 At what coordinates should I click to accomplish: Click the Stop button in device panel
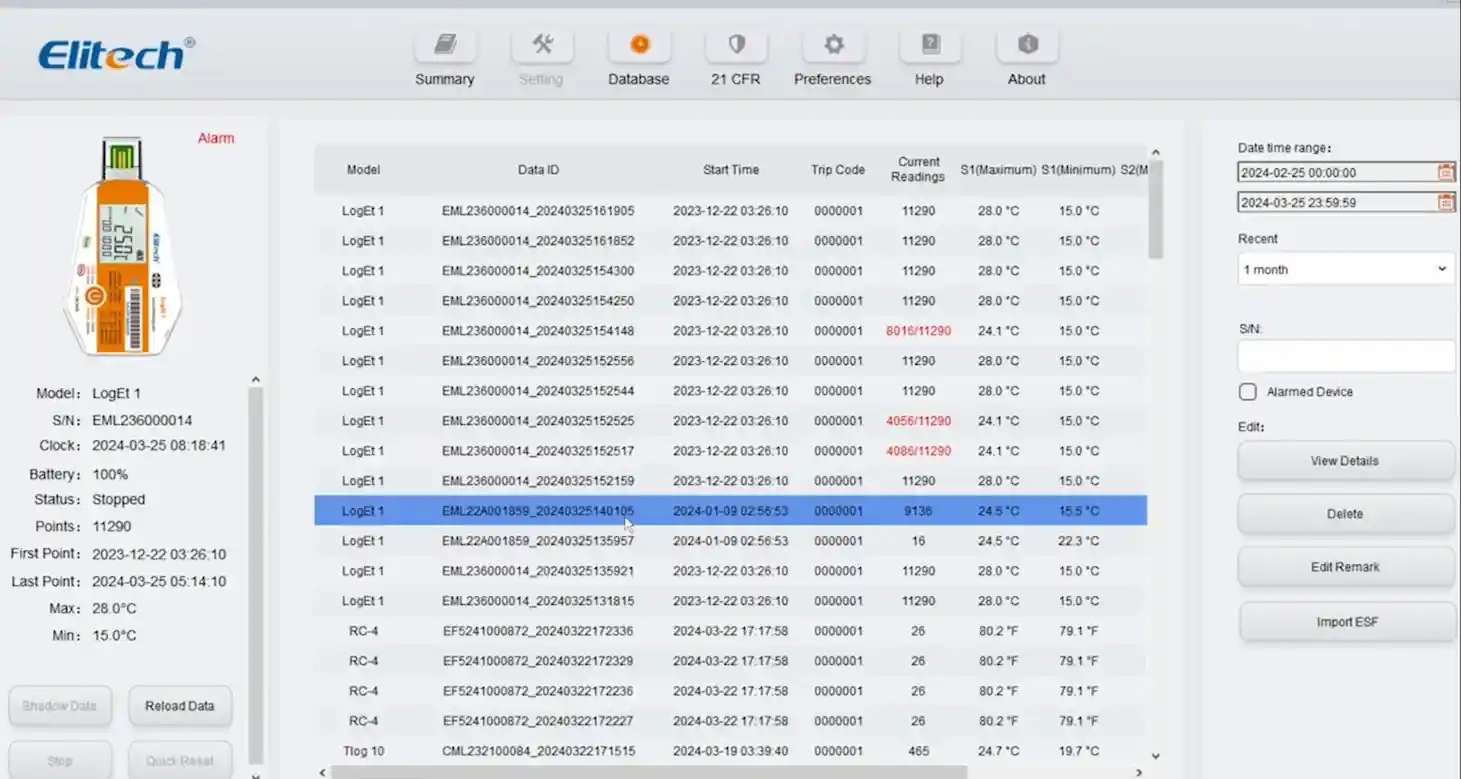(x=60, y=761)
